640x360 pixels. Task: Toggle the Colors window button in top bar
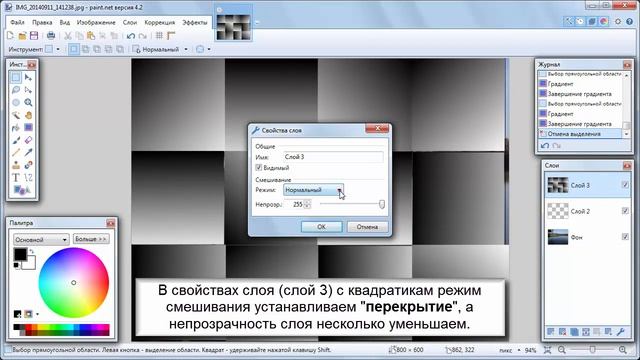pyautogui.click(x=604, y=21)
